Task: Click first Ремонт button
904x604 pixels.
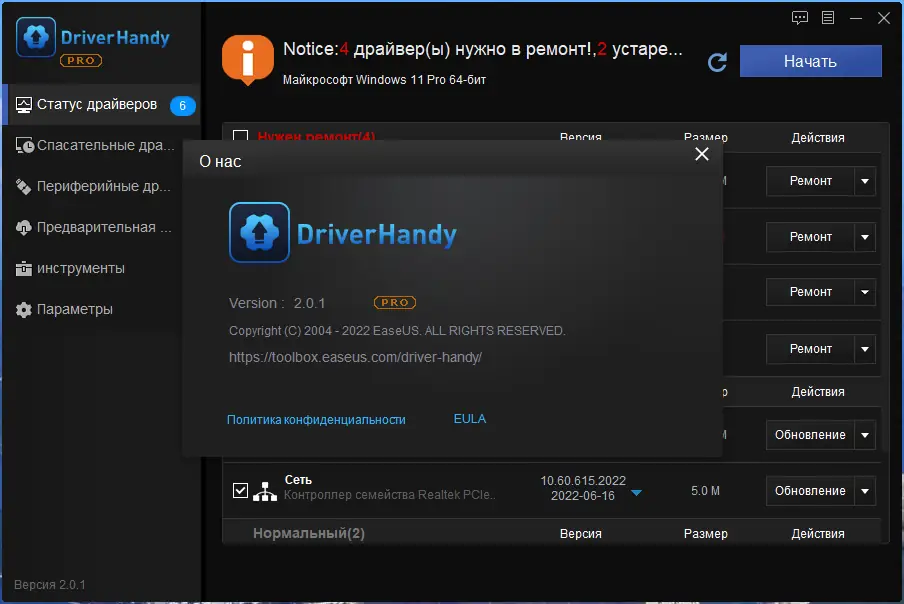Action: tap(810, 181)
